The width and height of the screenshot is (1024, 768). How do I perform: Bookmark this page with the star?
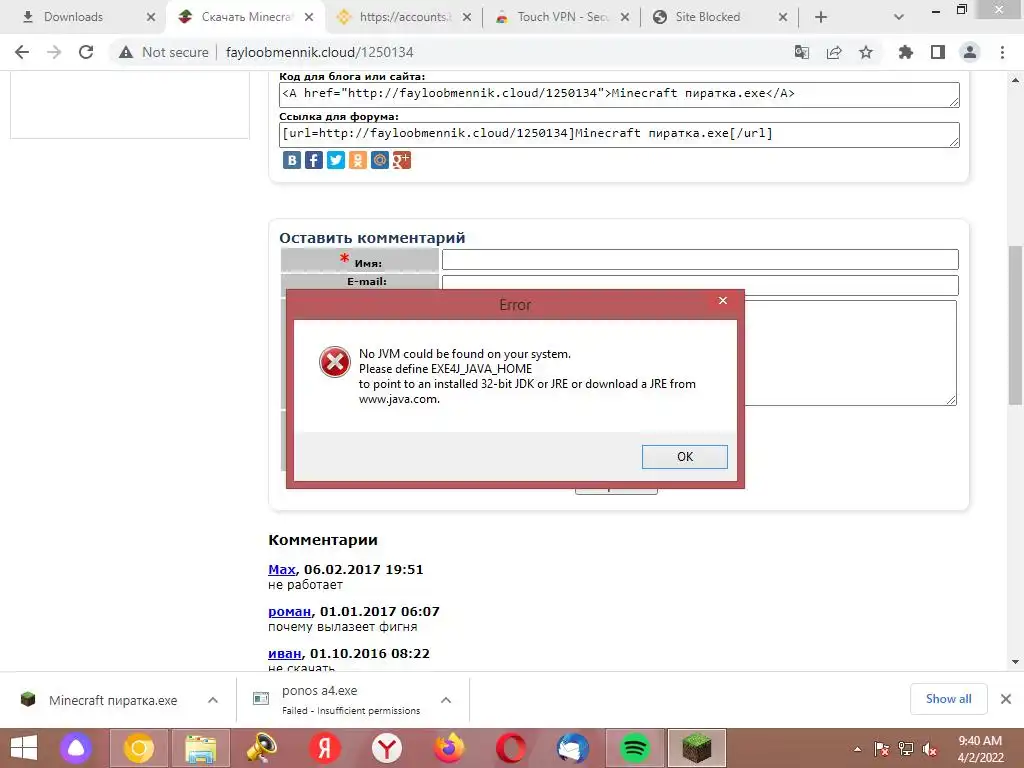pyautogui.click(x=866, y=52)
